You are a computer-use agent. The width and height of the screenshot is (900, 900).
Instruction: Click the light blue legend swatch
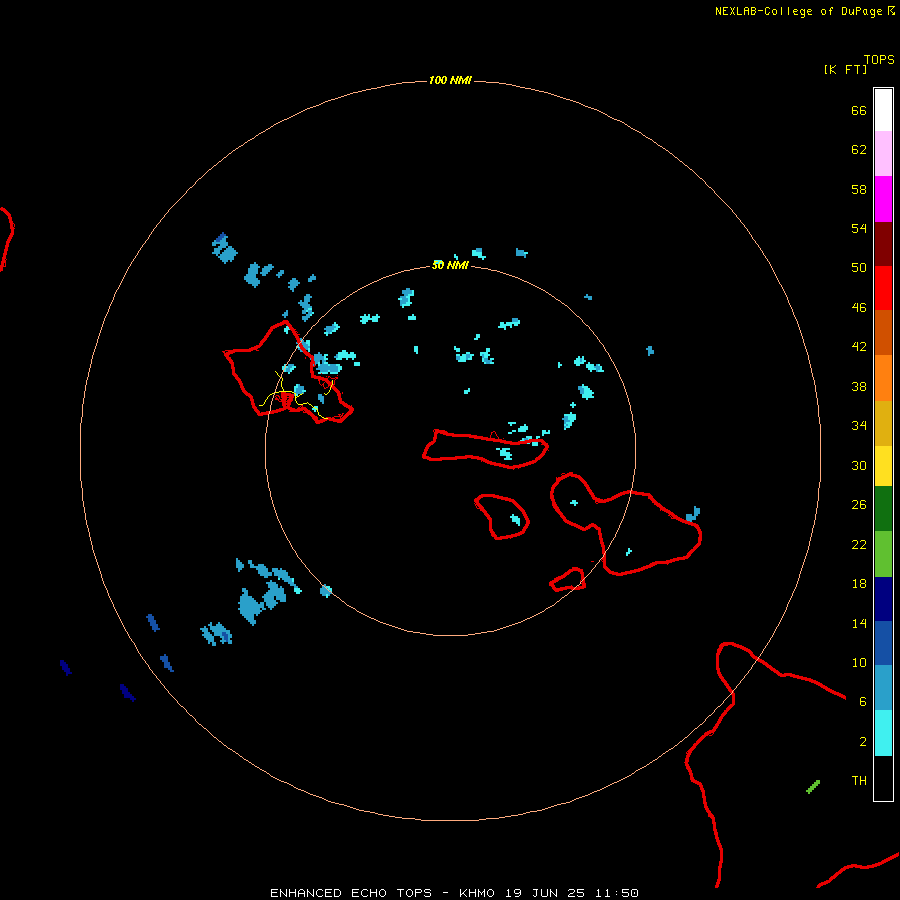(883, 688)
